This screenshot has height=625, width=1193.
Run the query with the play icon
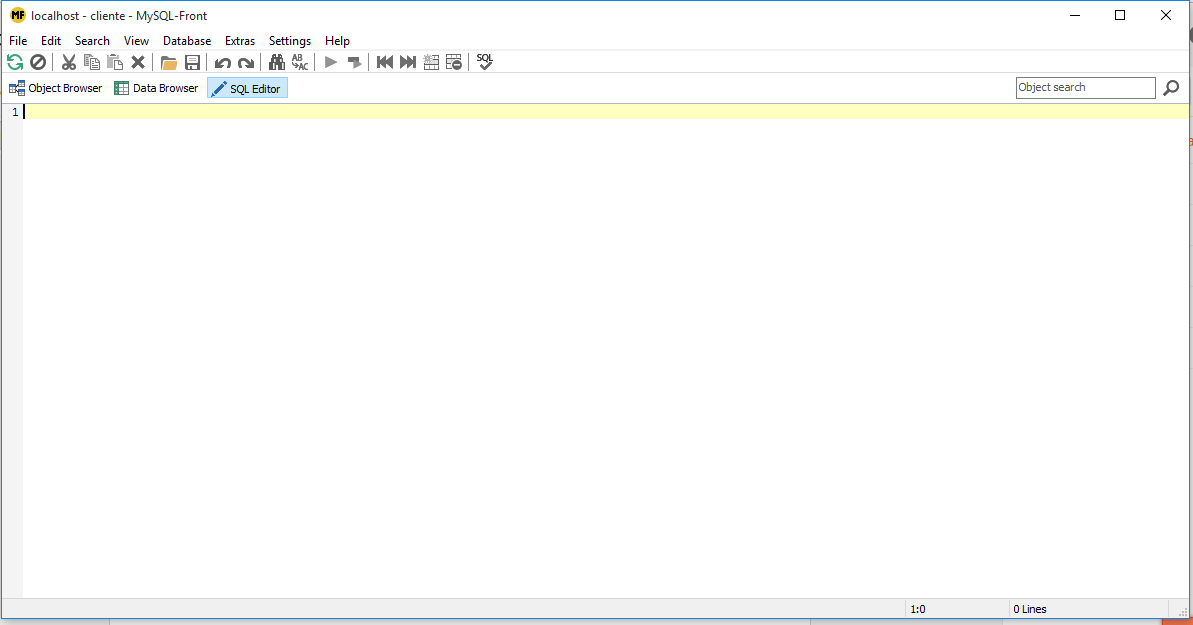pyautogui.click(x=331, y=62)
